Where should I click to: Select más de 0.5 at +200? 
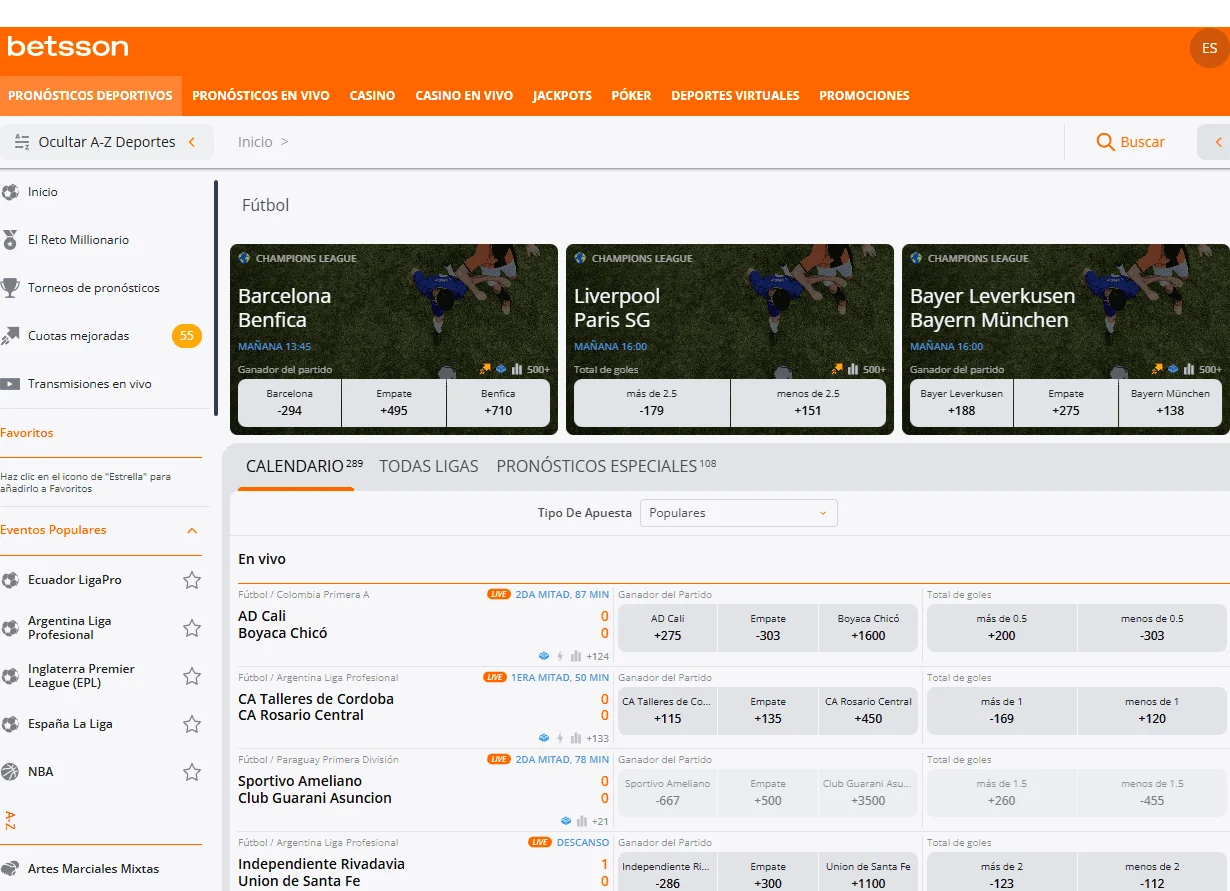click(1002, 628)
